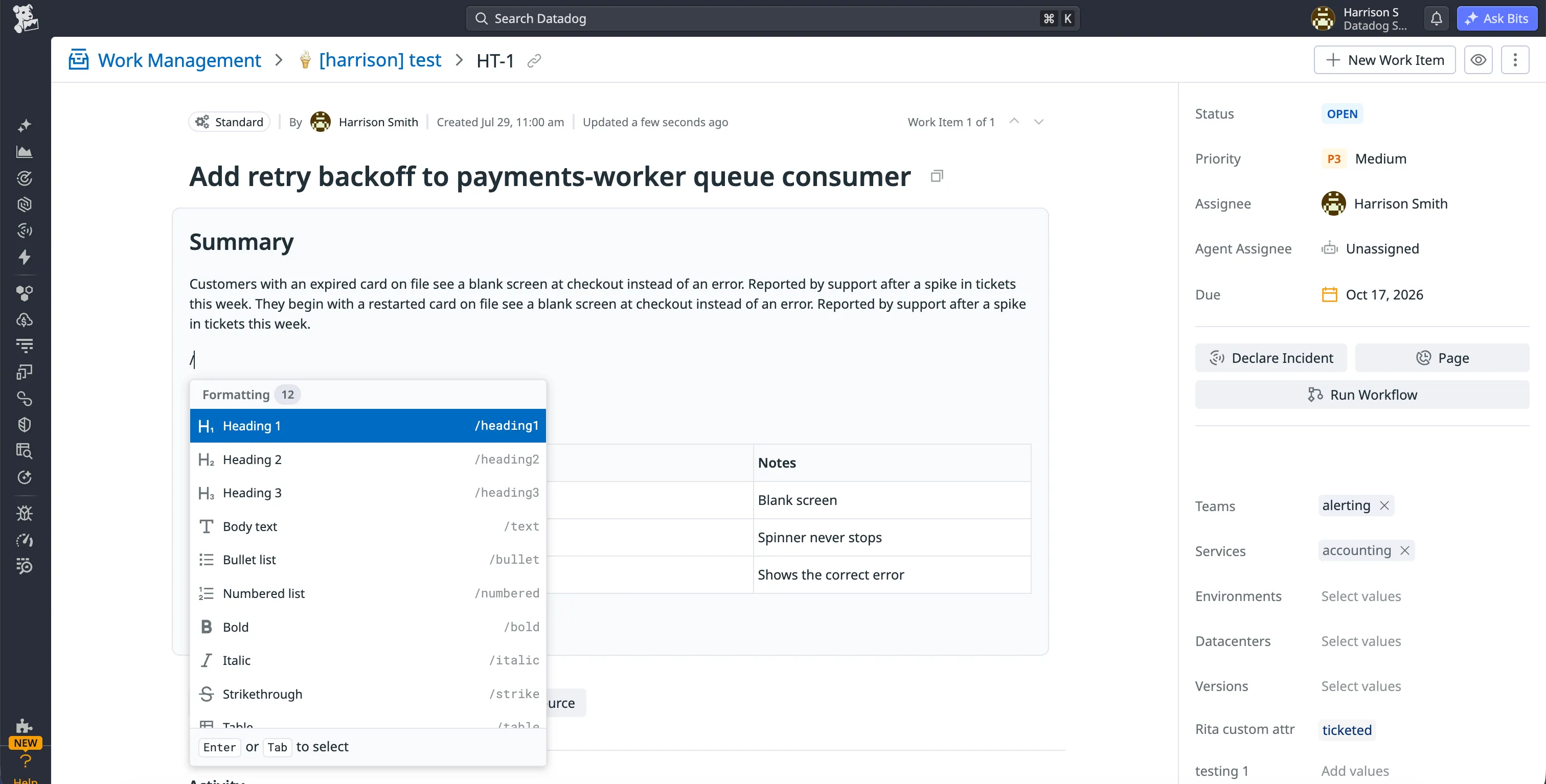Choose Bullet list formatting option

point(368,560)
